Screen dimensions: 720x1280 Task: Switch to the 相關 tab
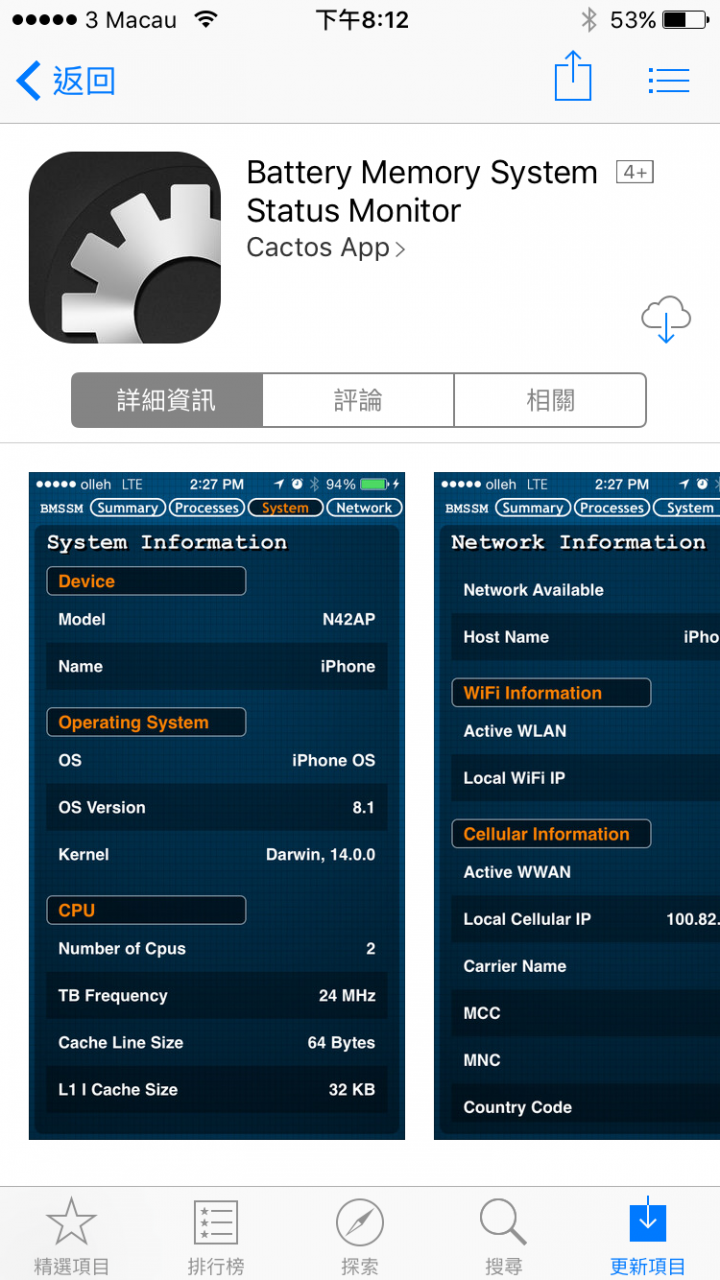pyautogui.click(x=550, y=400)
